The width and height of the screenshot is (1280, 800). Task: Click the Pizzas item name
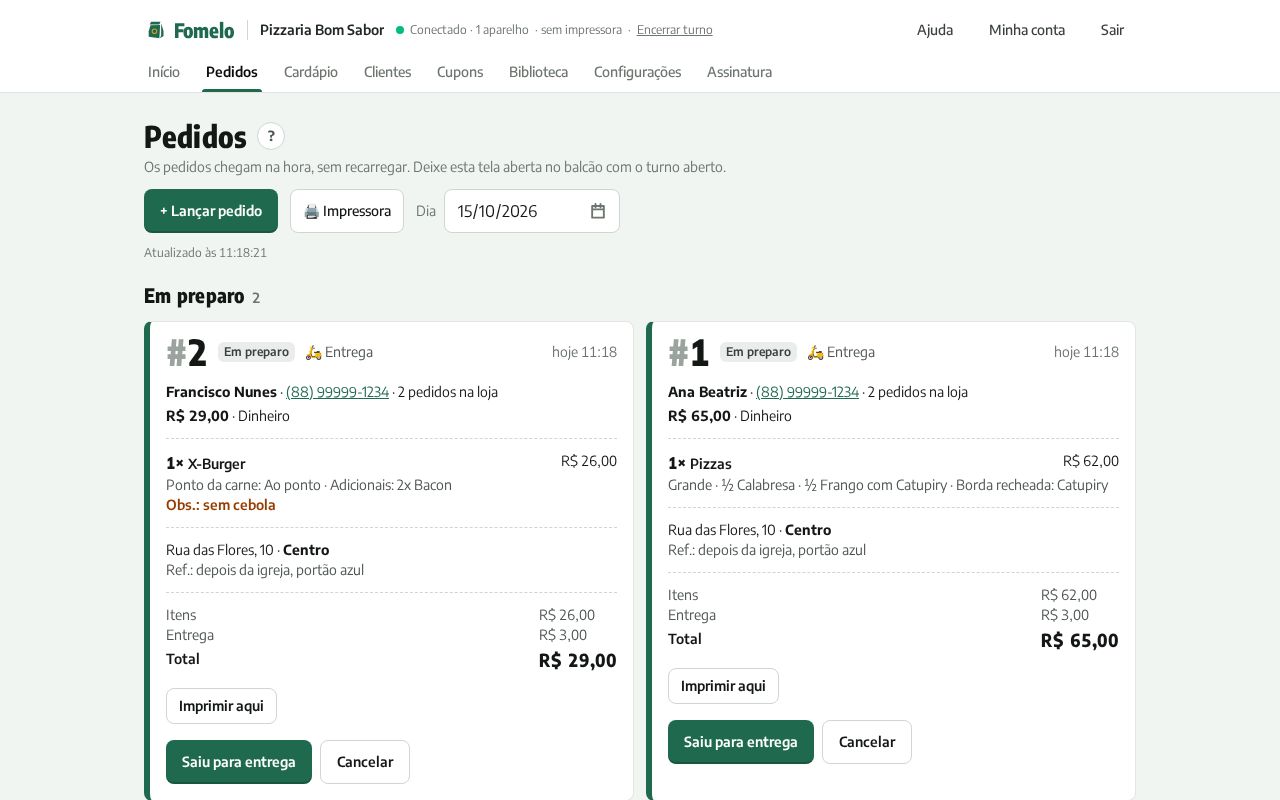(711, 464)
